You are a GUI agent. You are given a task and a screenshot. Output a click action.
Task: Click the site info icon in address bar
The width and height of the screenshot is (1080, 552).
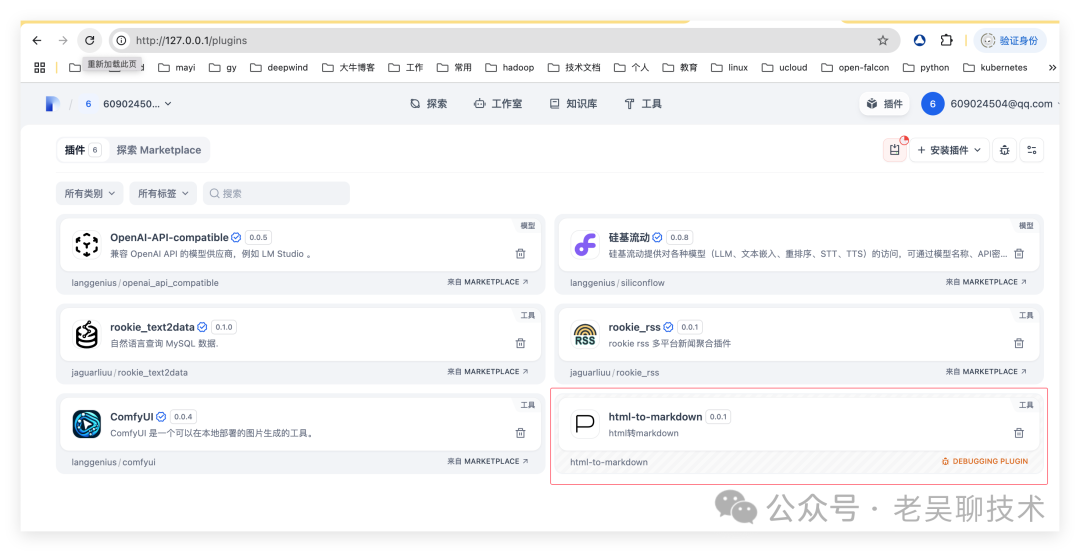pyautogui.click(x=121, y=41)
